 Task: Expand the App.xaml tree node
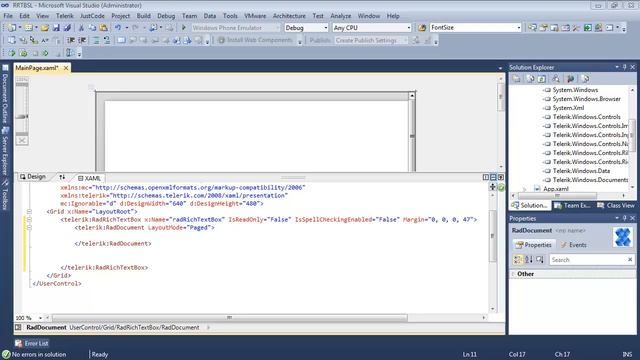click(x=525, y=189)
